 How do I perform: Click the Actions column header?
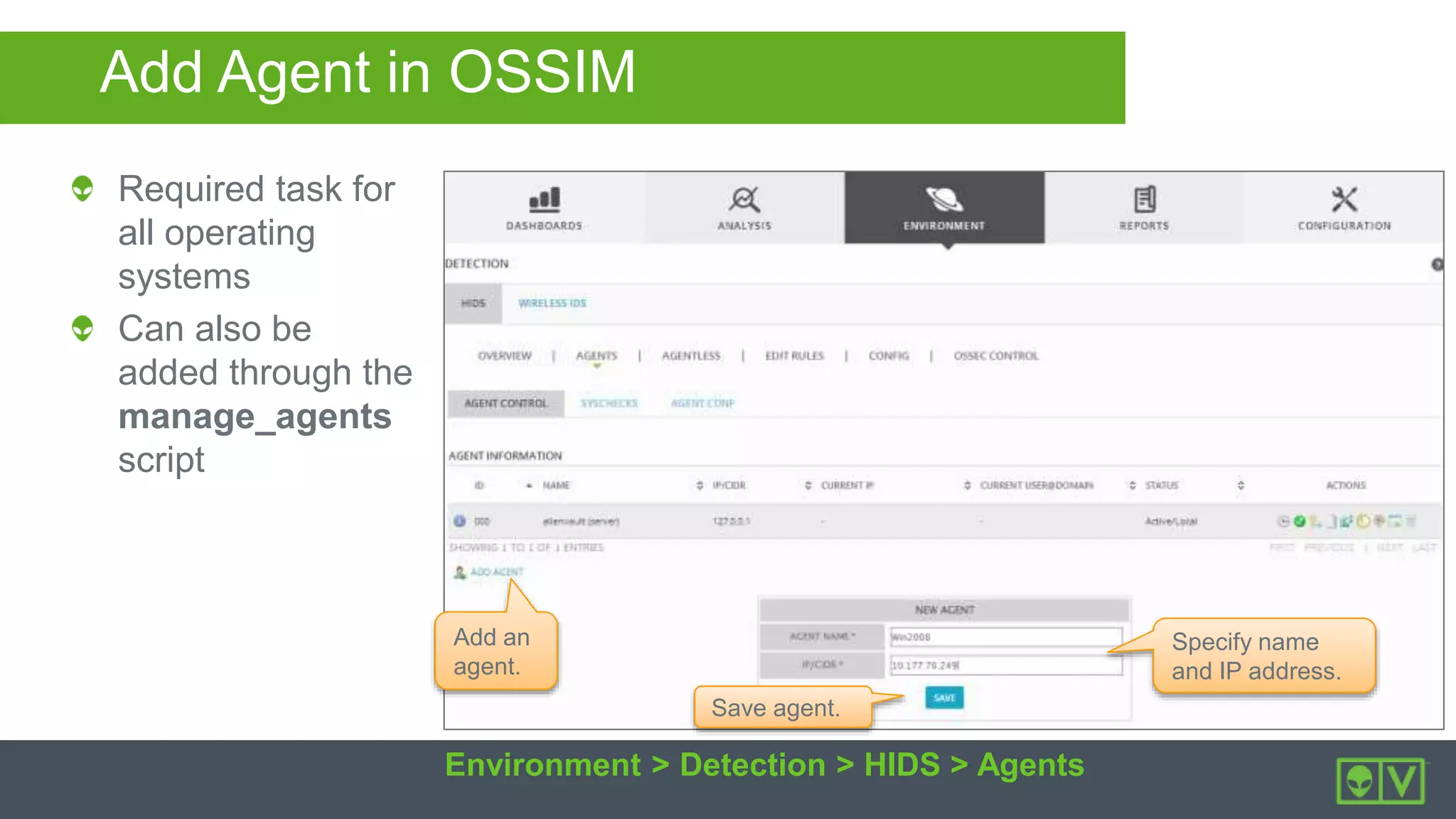pos(1346,486)
